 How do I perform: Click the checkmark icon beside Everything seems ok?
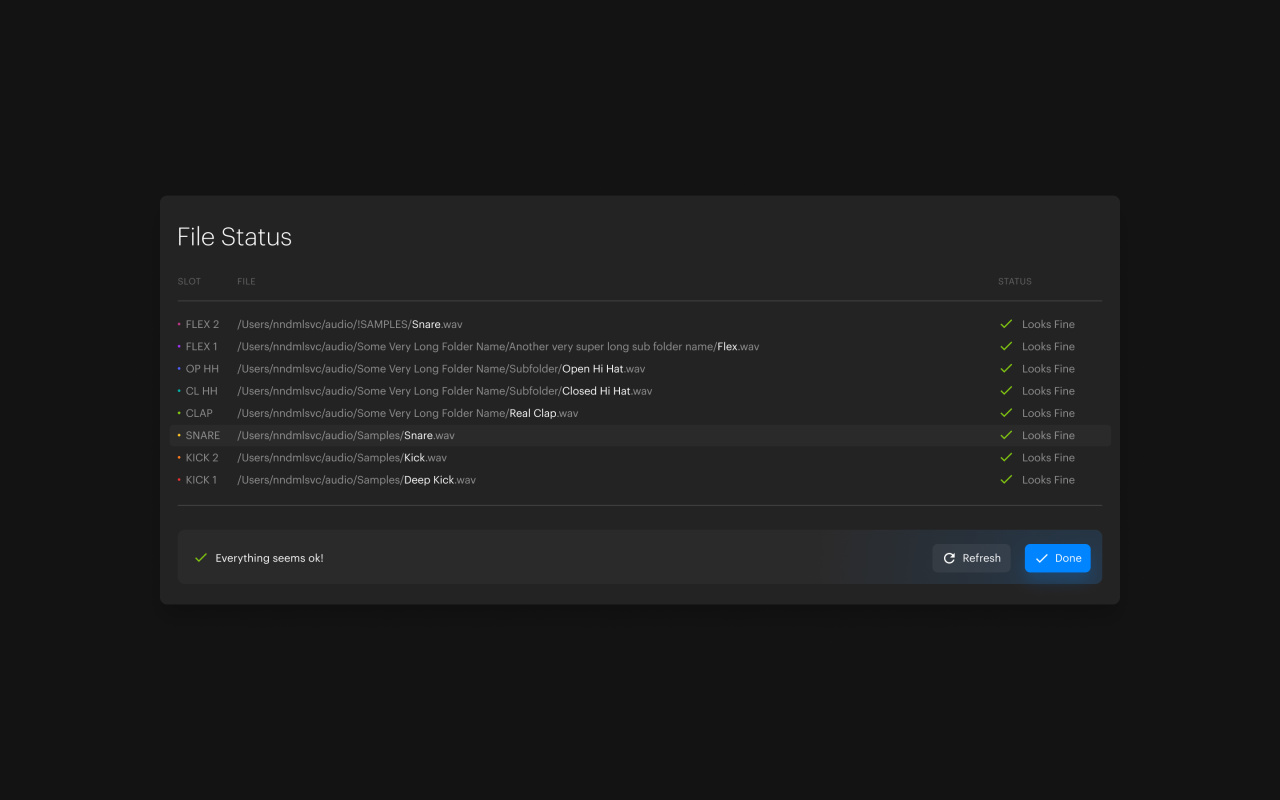pos(201,558)
